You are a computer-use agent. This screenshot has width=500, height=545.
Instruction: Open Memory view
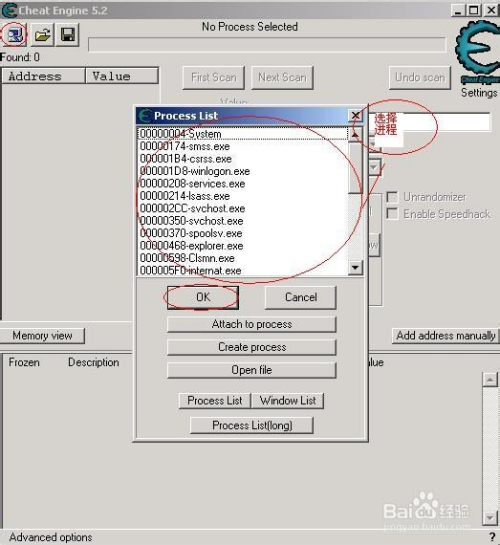[42, 336]
